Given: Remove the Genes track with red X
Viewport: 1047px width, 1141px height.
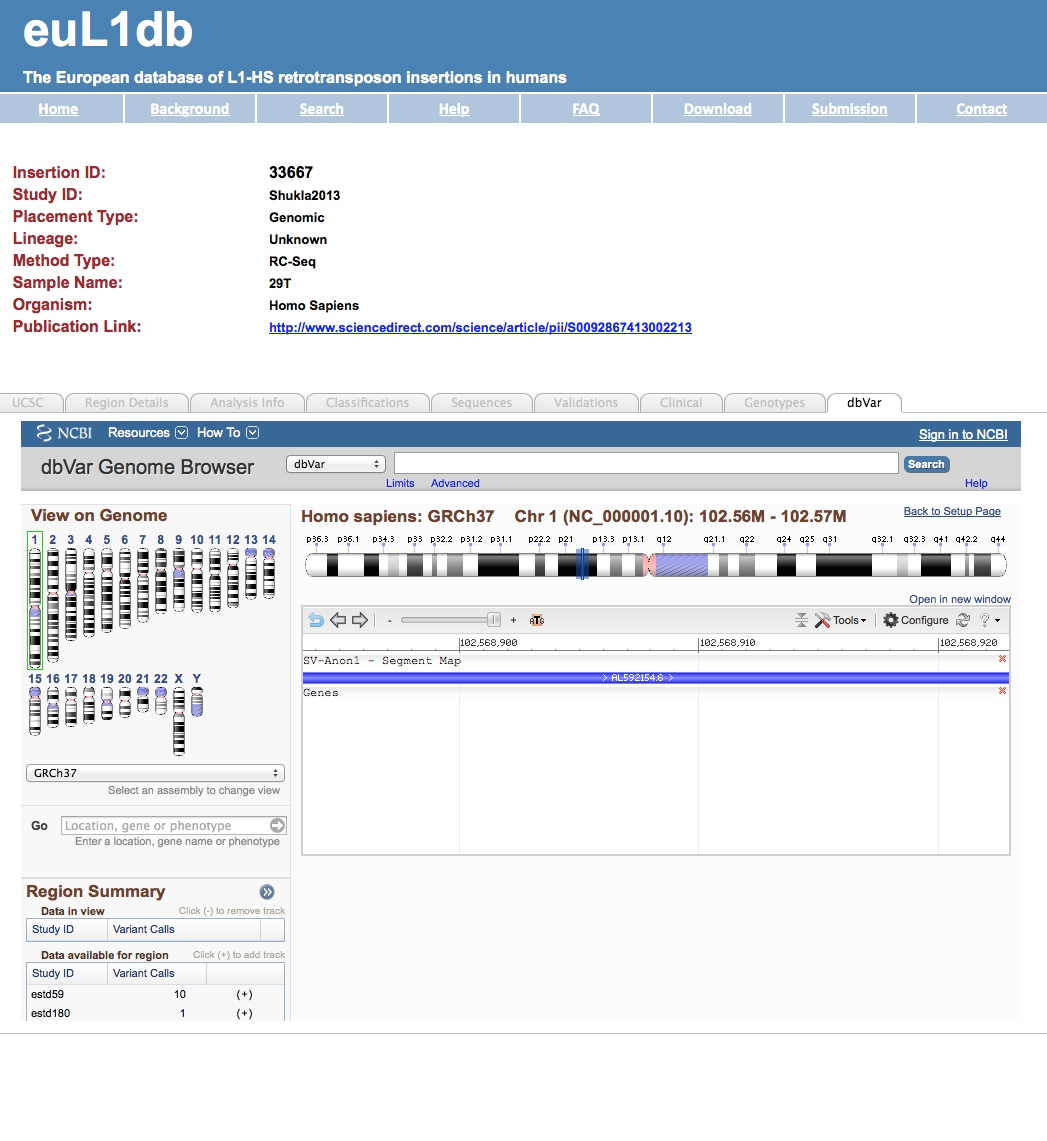Looking at the screenshot, I should (x=1002, y=691).
